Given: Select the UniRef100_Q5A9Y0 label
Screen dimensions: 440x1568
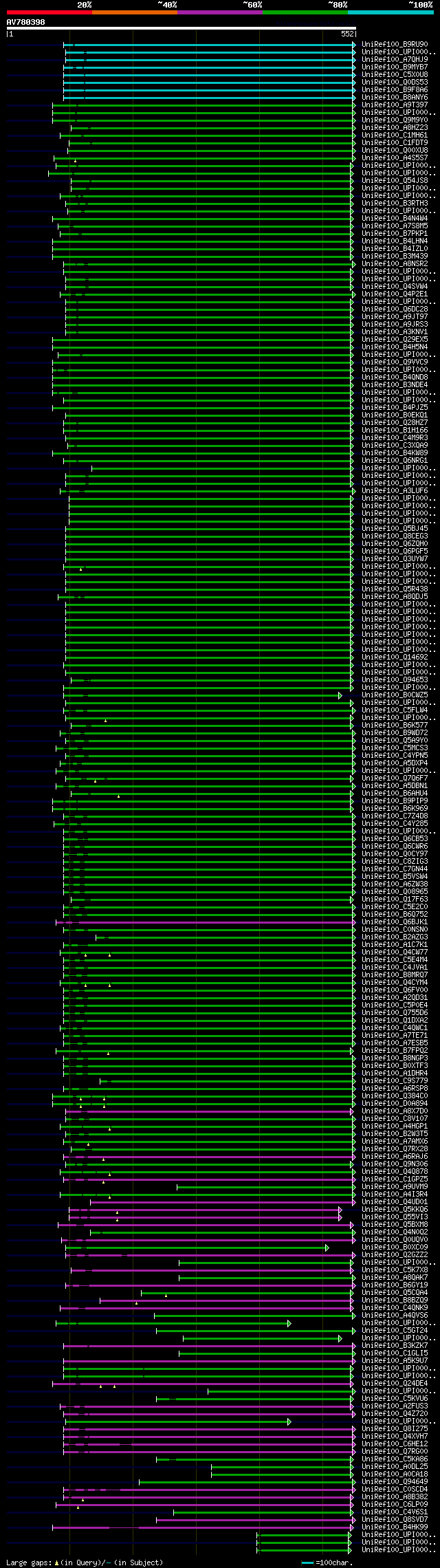Looking at the screenshot, I should [395, 741].
